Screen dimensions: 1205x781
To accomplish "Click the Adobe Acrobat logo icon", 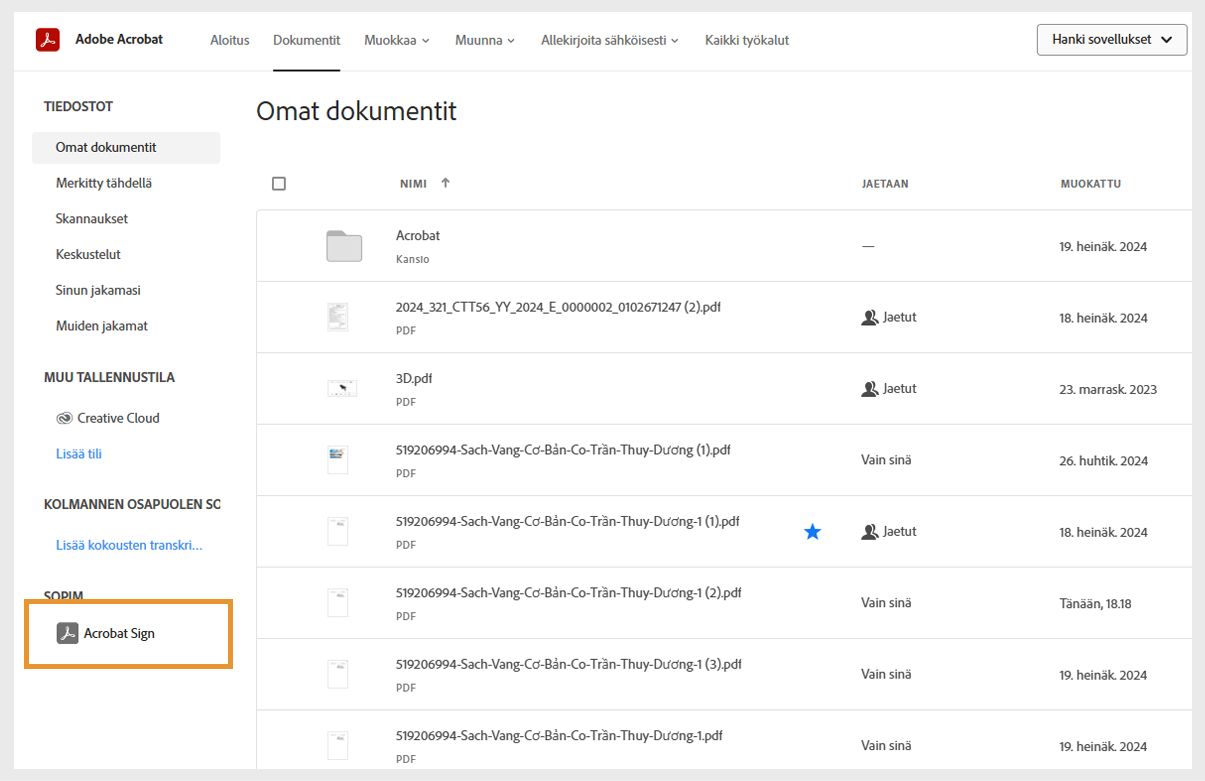I will coord(48,40).
